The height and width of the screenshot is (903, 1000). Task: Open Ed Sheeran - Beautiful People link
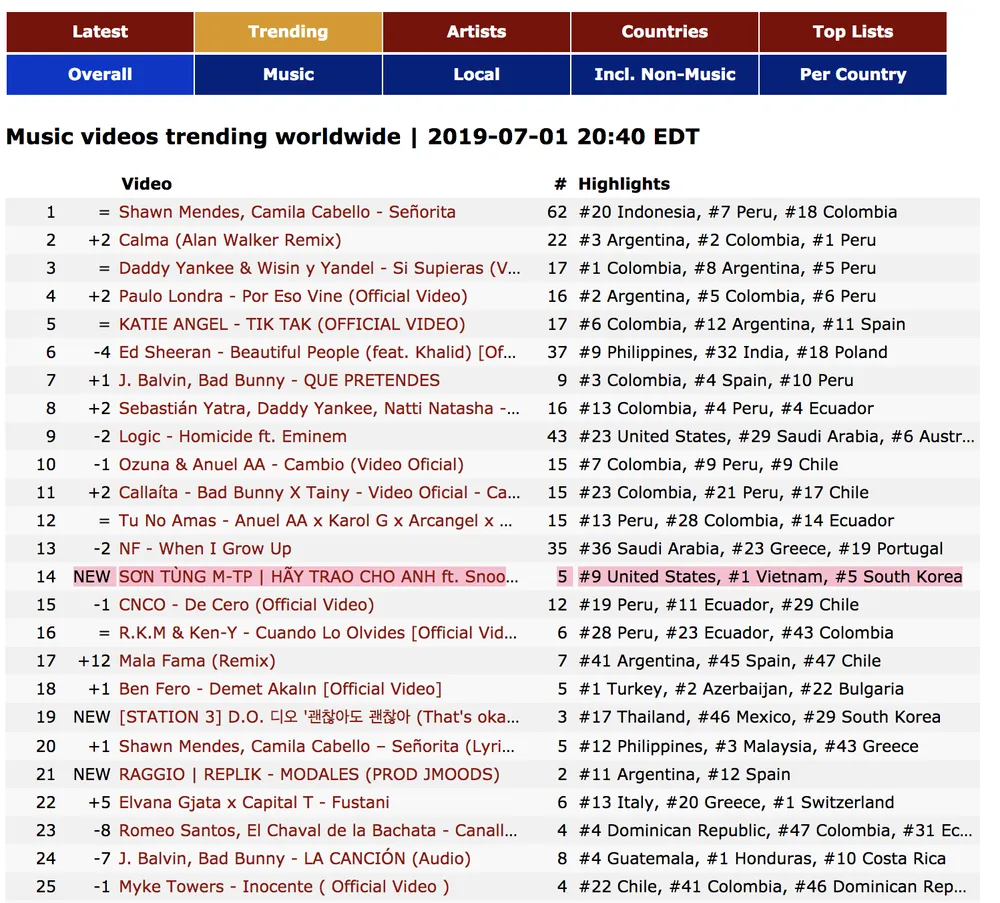(x=317, y=352)
